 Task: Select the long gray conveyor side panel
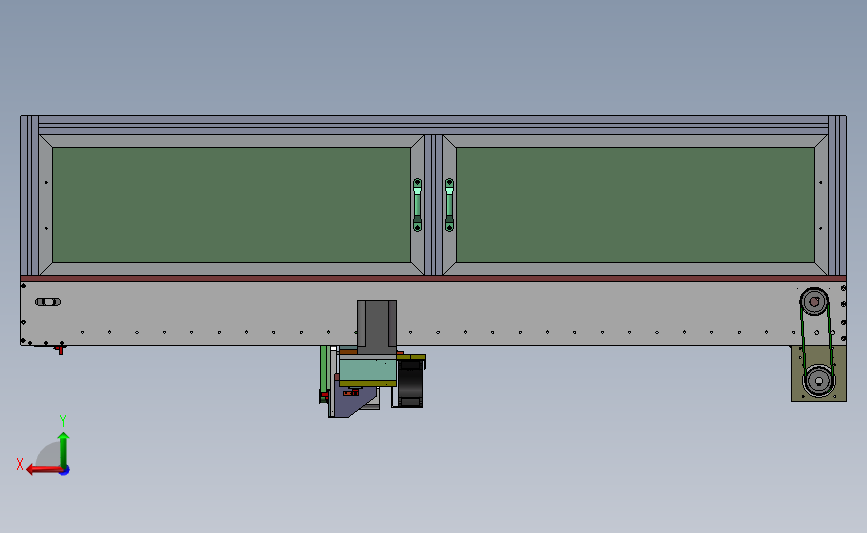click(434, 313)
